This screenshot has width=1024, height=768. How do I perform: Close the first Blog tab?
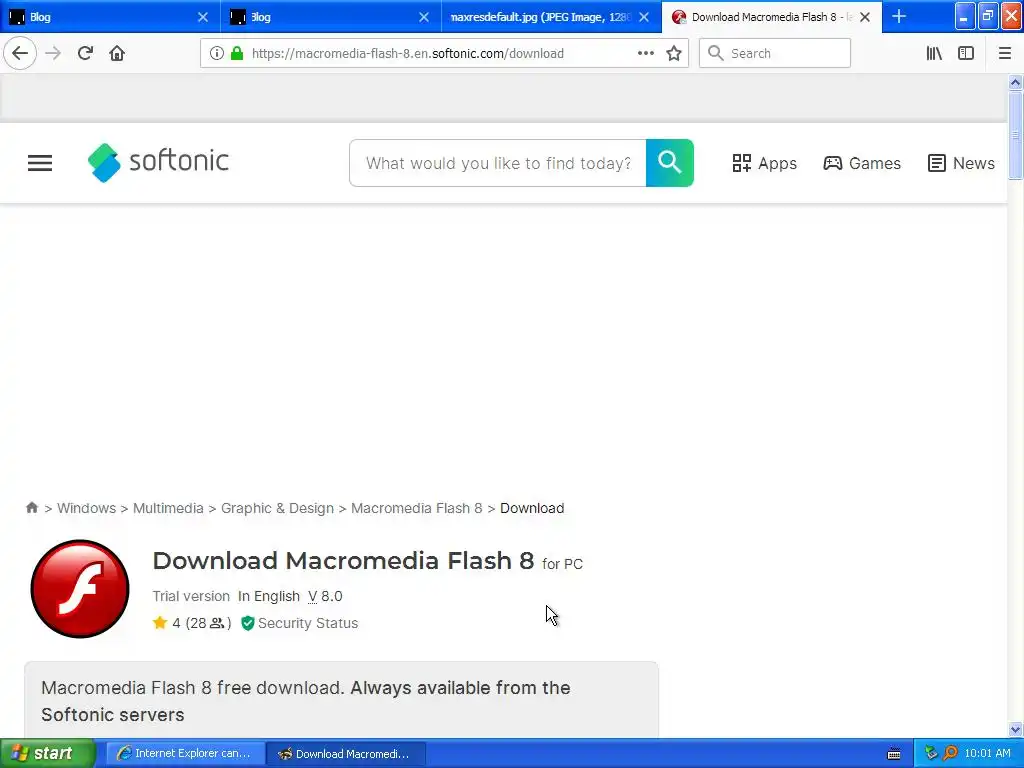pos(203,17)
